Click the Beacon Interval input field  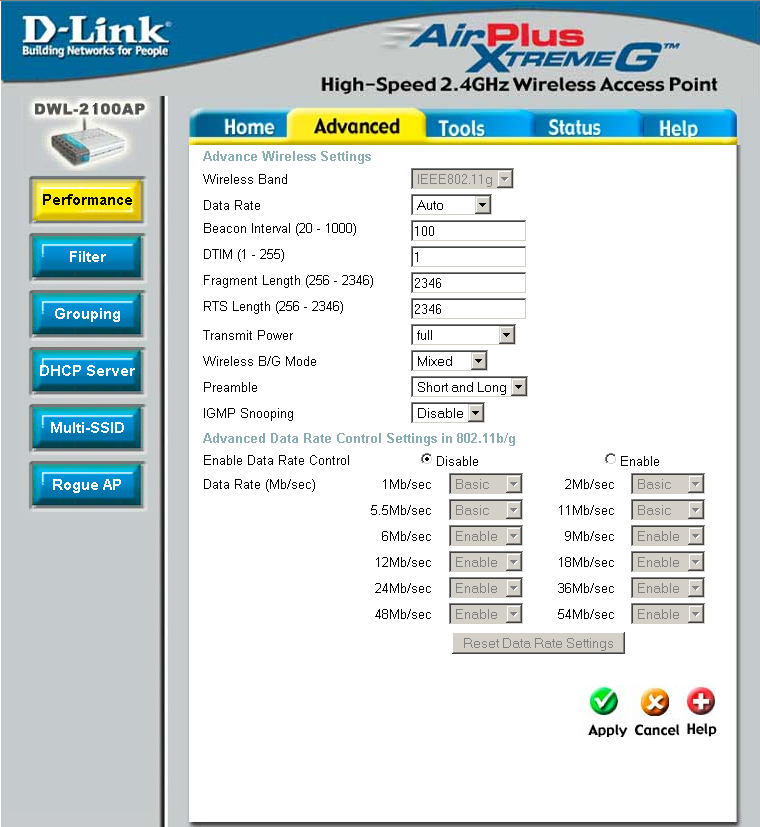468,231
